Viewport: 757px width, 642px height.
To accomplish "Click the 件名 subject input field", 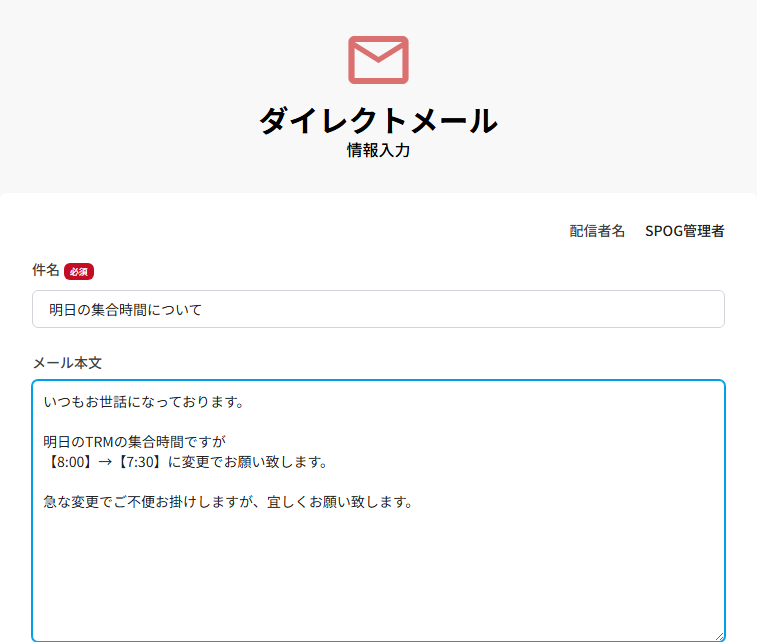I will [x=378, y=309].
